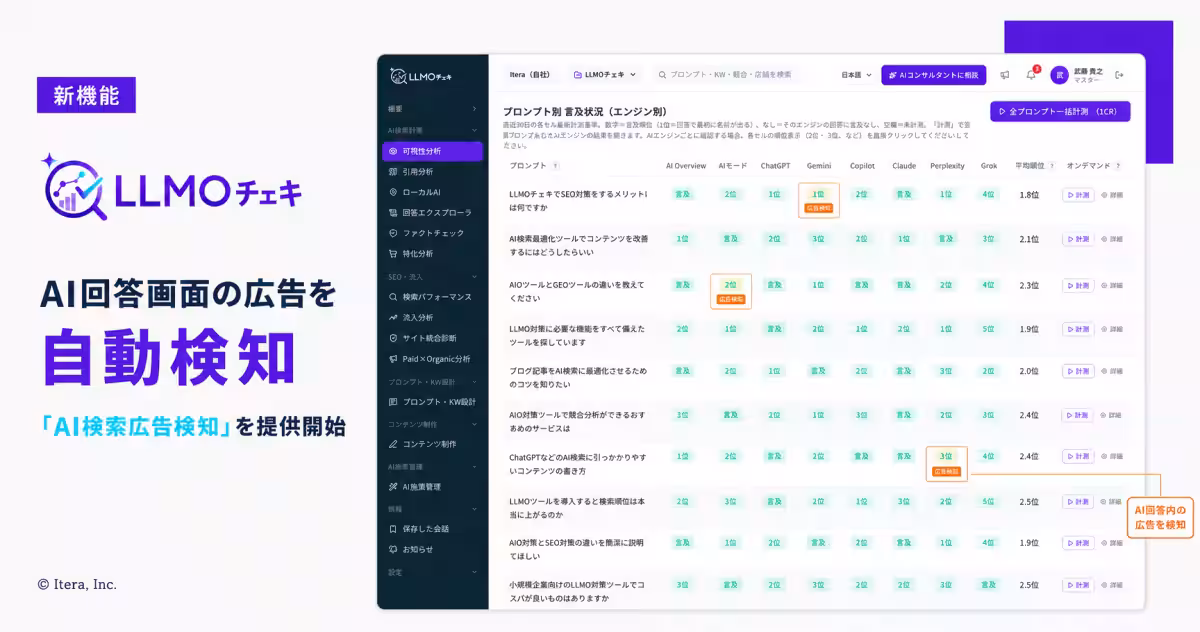
Task: Click the Perplexity column header
Action: (x=947, y=166)
